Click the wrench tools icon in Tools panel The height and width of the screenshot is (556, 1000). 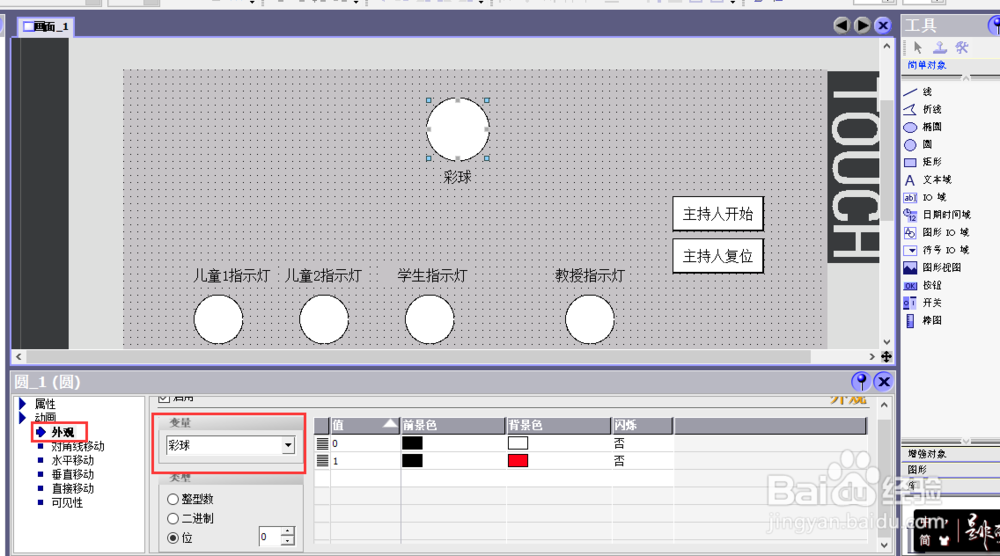click(962, 48)
